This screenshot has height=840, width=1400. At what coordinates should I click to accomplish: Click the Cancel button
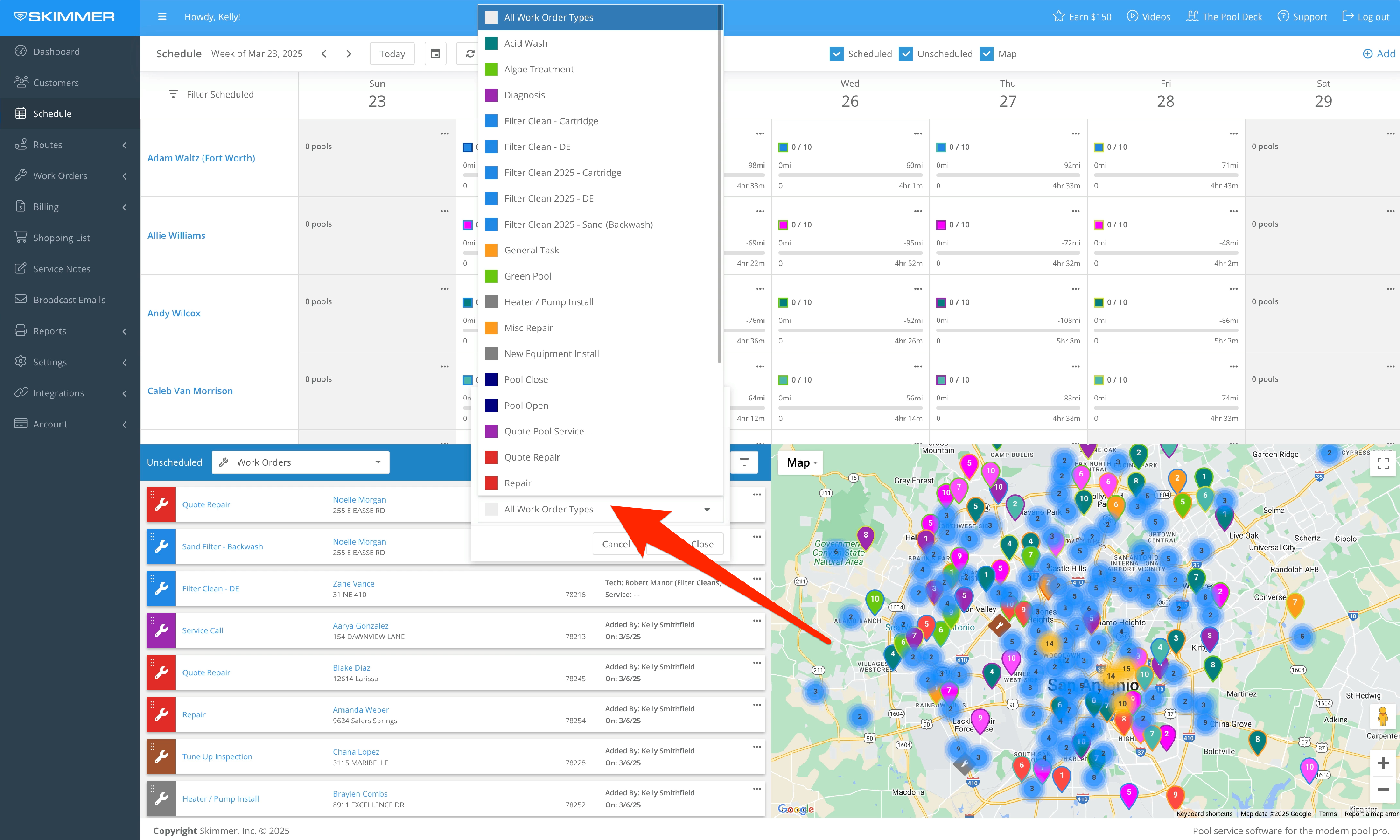pyautogui.click(x=615, y=543)
